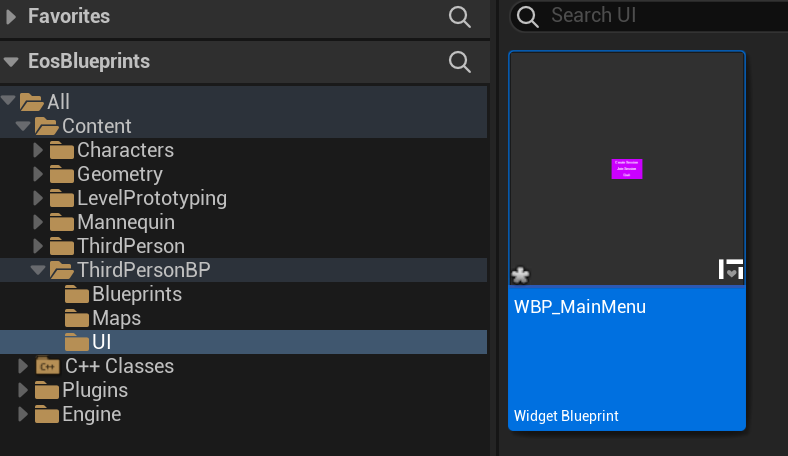
Task: Click the Engine folder icon
Action: 48,414
